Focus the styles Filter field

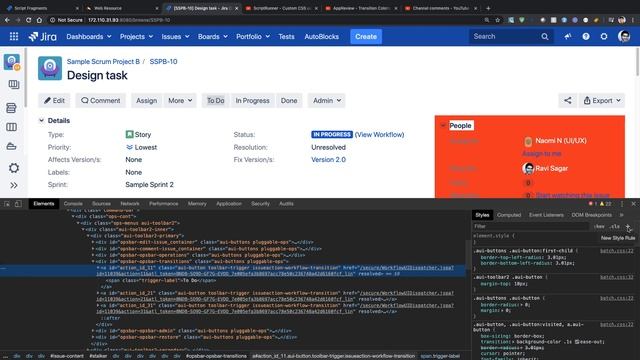(x=531, y=227)
